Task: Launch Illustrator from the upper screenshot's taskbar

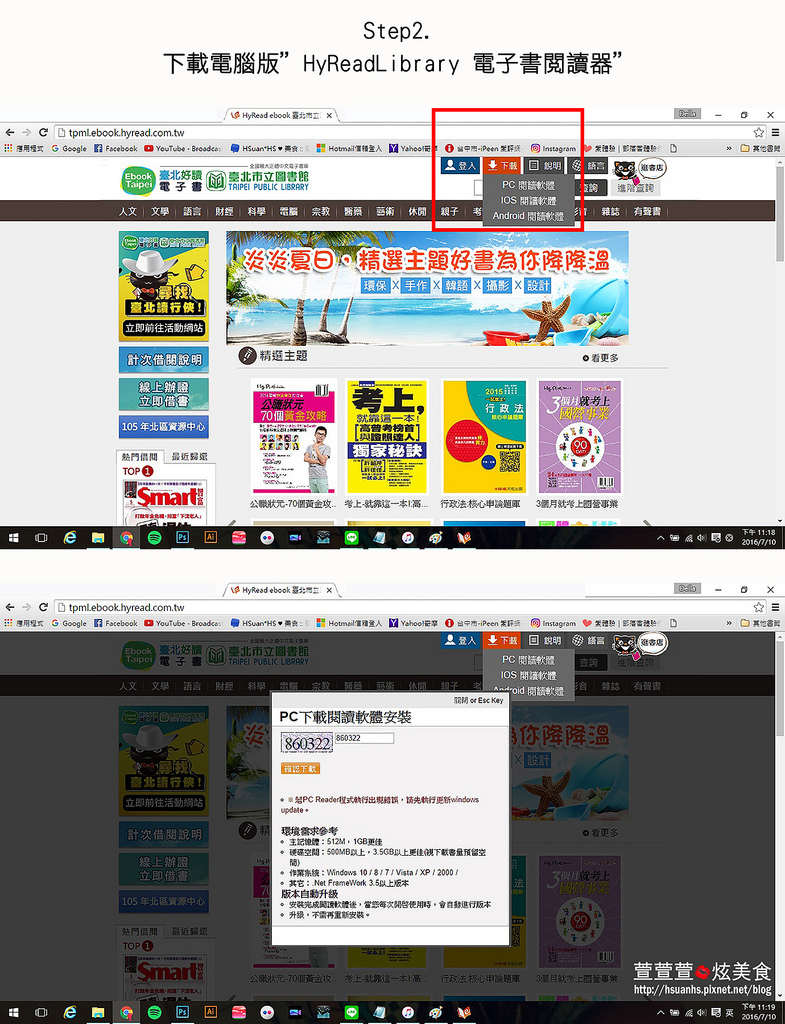Action: (210, 537)
